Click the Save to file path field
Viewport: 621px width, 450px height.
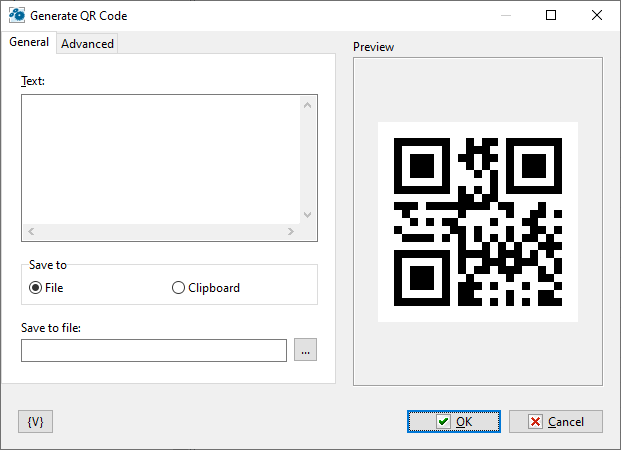pyautogui.click(x=154, y=350)
